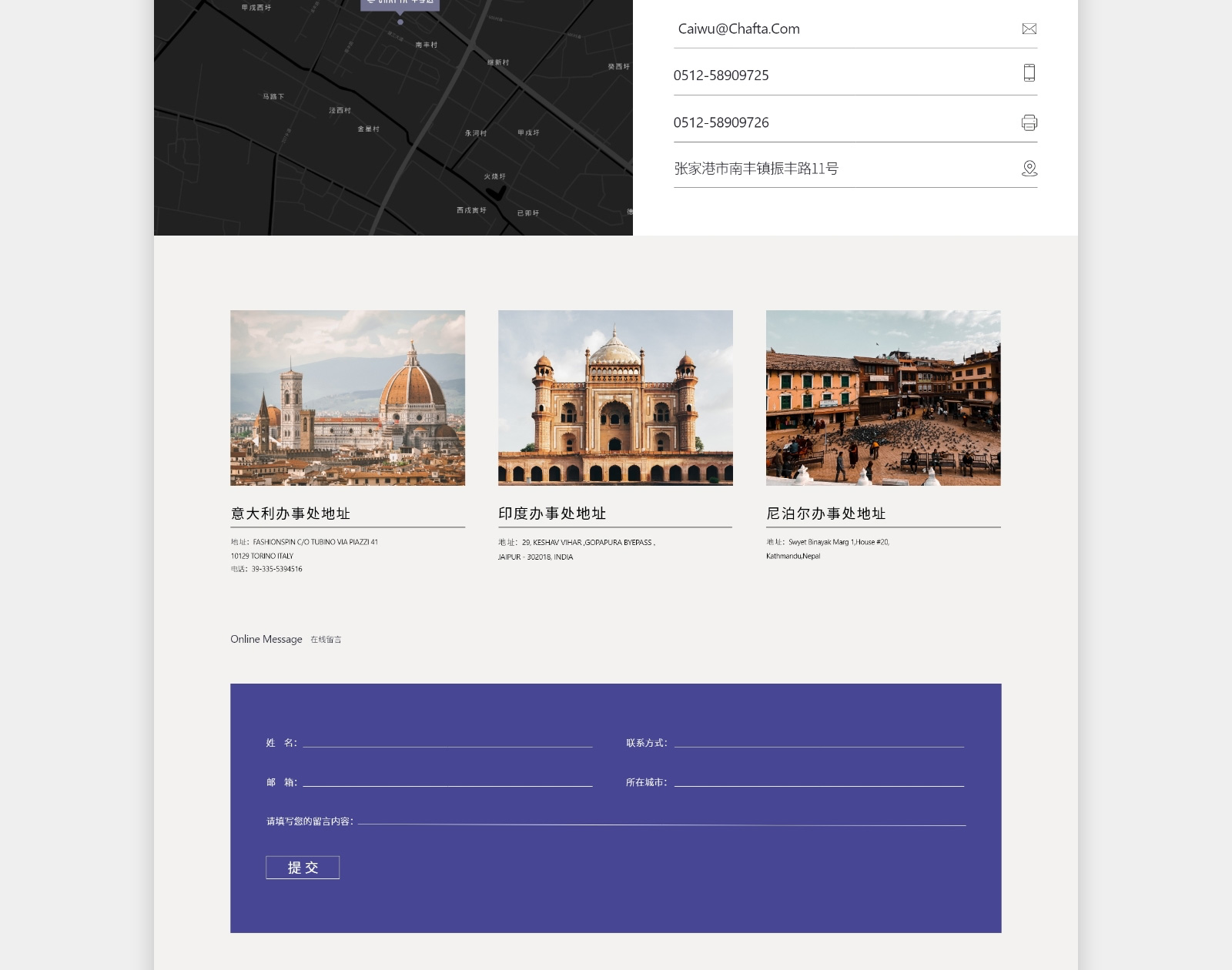Click the message content input line
The image size is (1232, 970).
pos(661,820)
